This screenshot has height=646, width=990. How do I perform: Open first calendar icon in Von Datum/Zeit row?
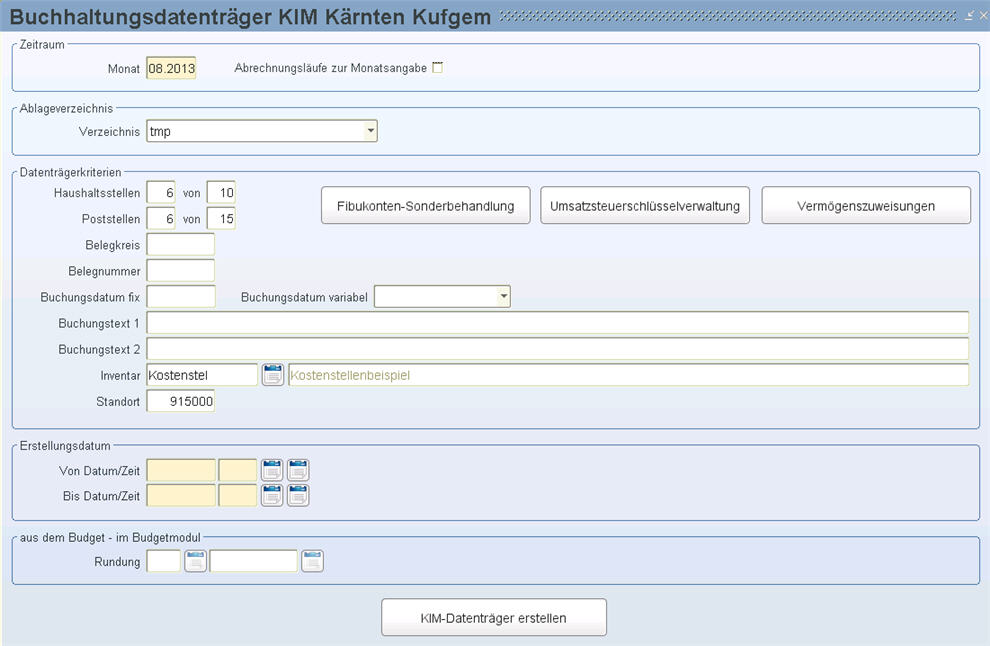point(272,470)
